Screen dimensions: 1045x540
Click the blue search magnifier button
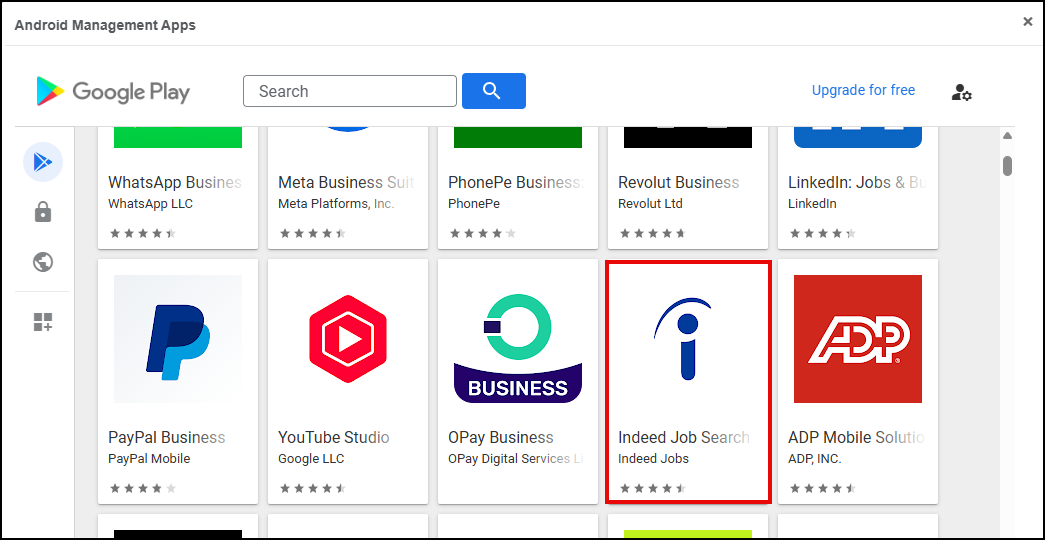pyautogui.click(x=493, y=91)
